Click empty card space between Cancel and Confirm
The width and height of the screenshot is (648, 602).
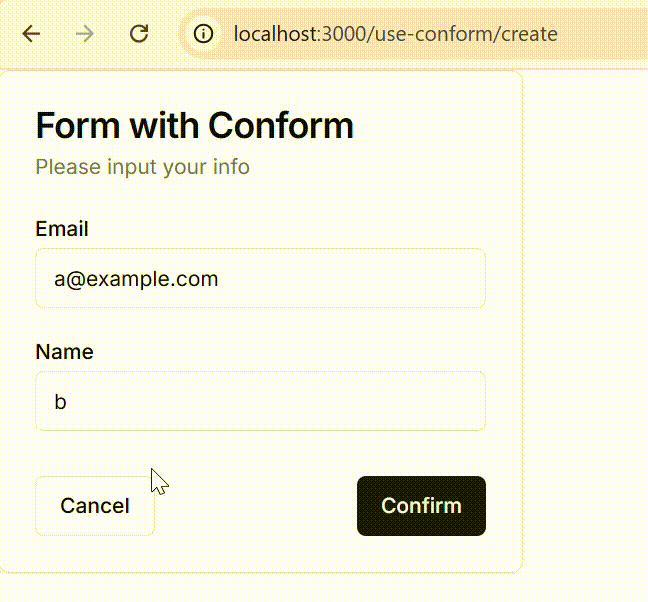pyautogui.click(x=256, y=506)
